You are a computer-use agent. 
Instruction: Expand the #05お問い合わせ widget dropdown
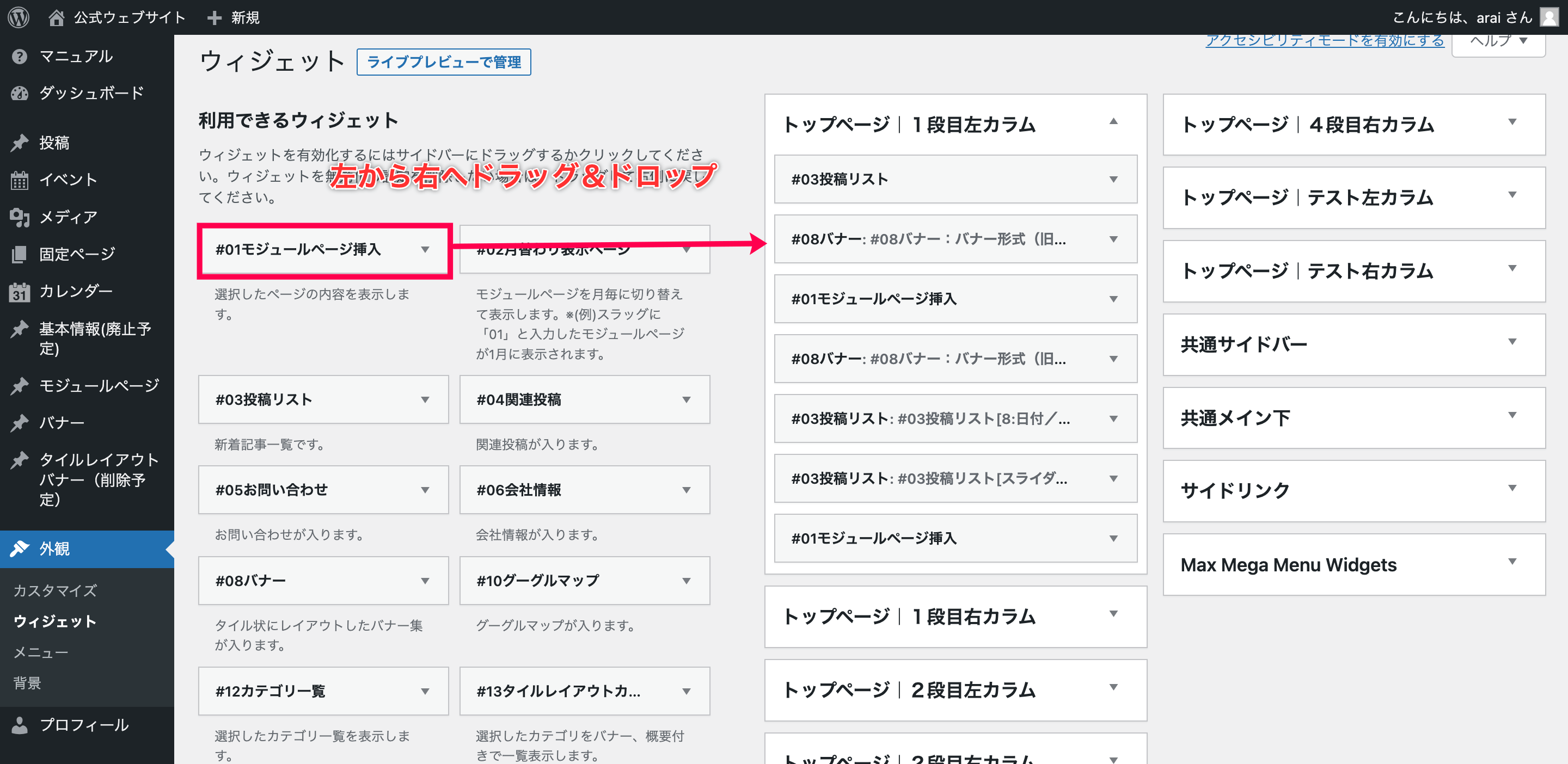(x=425, y=490)
